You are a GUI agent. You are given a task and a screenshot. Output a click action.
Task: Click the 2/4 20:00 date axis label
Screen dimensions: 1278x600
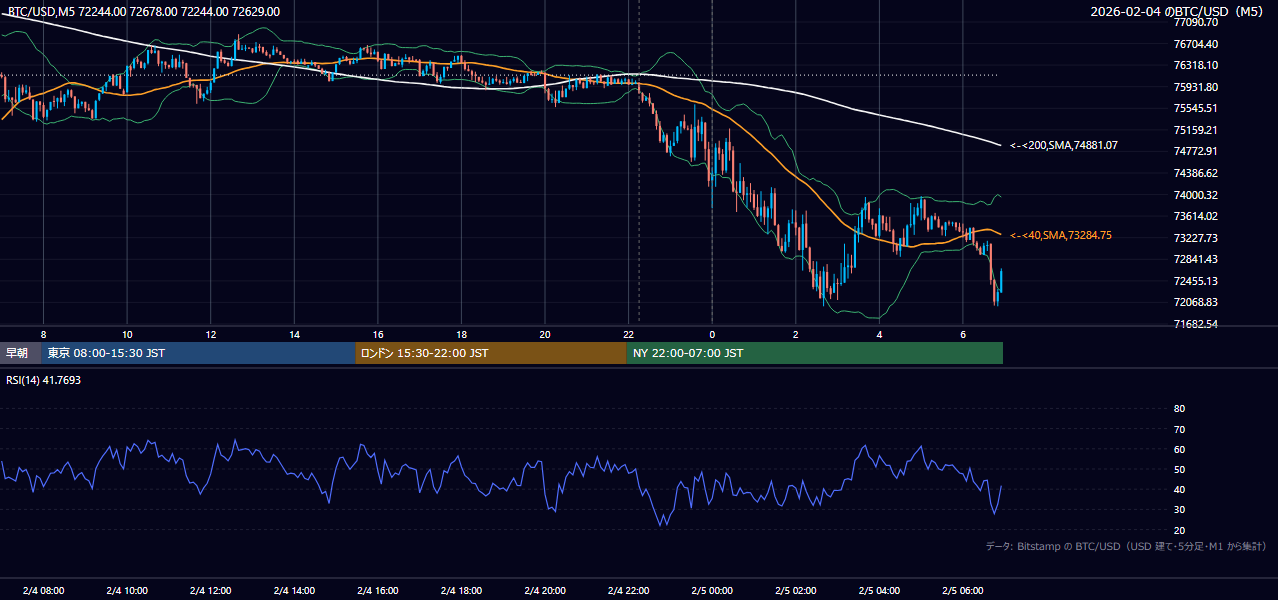(x=545, y=590)
